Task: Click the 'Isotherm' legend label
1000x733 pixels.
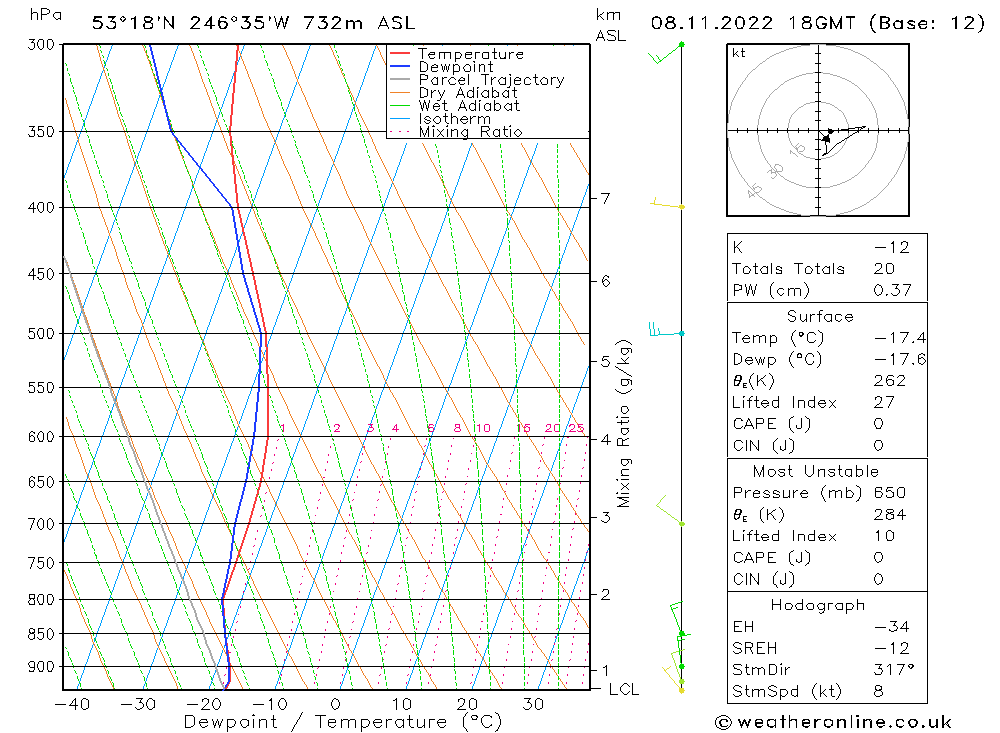Action: tap(455, 119)
